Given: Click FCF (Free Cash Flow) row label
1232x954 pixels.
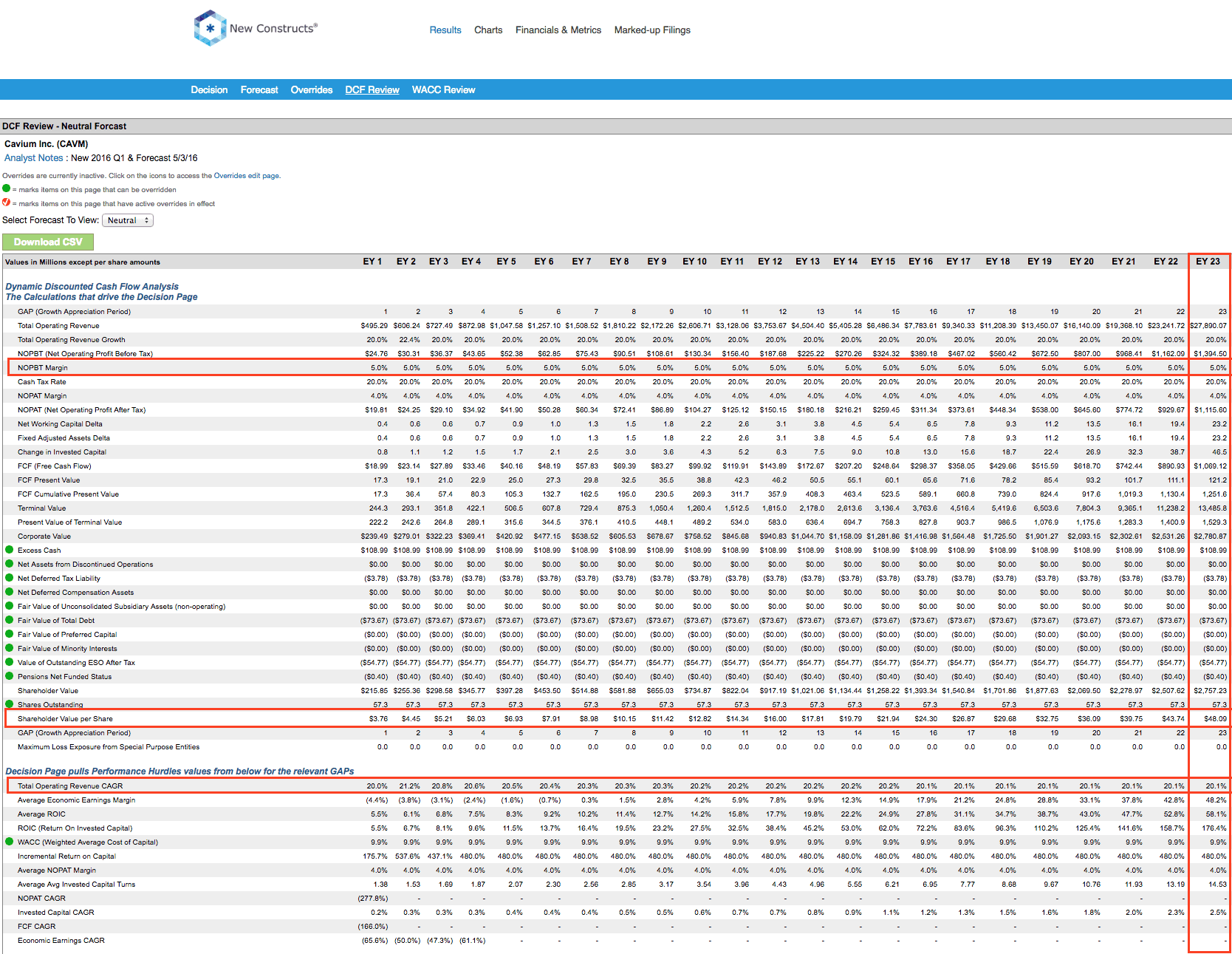Looking at the screenshot, I should (x=55, y=466).
